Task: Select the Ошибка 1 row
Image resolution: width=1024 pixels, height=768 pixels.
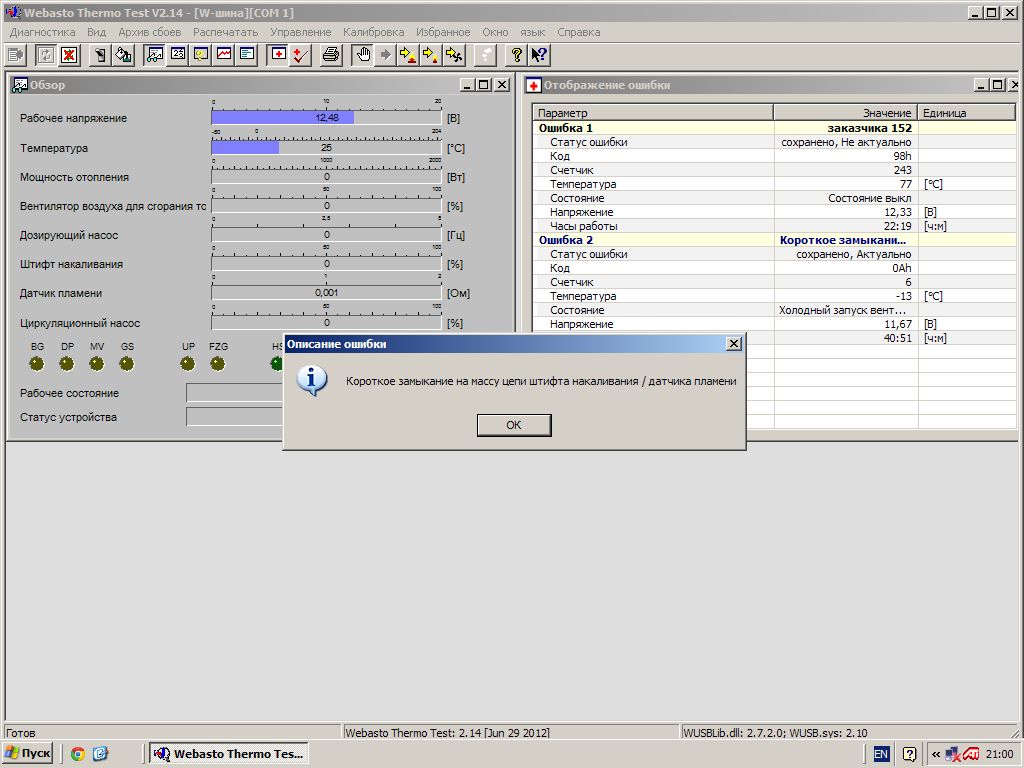Action: pyautogui.click(x=775, y=128)
